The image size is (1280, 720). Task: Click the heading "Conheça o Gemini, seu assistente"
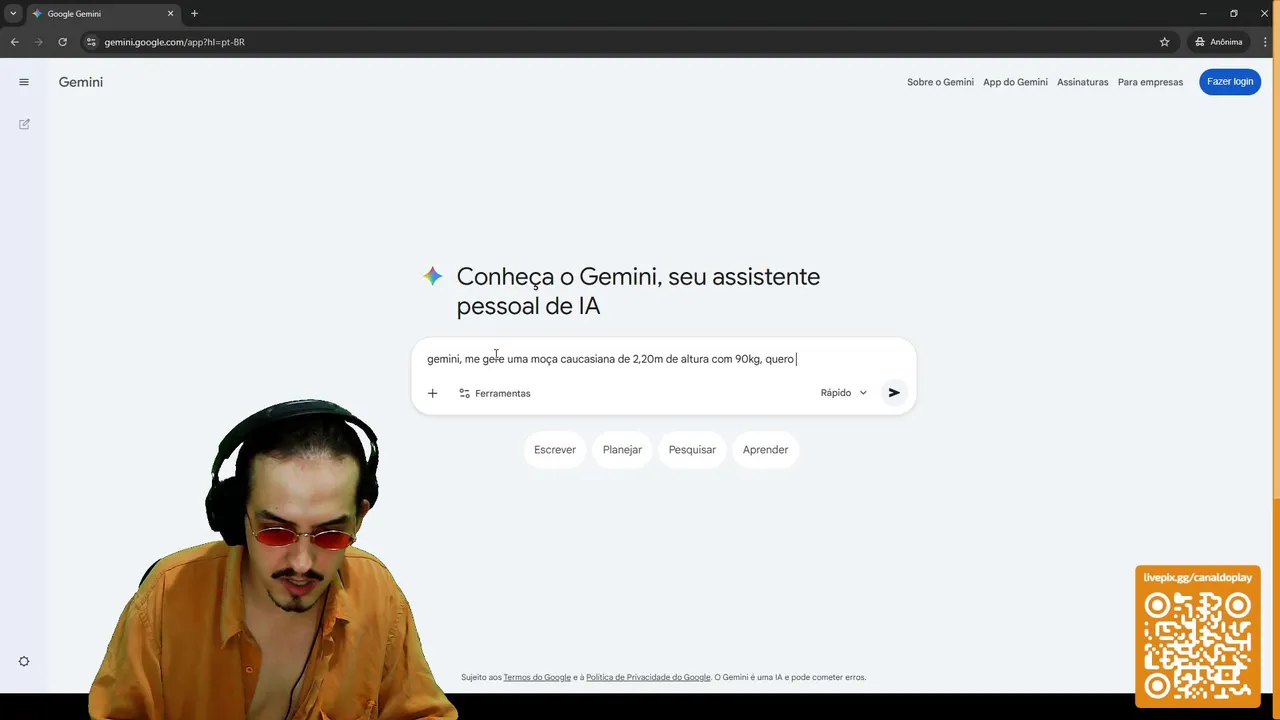[638, 276]
